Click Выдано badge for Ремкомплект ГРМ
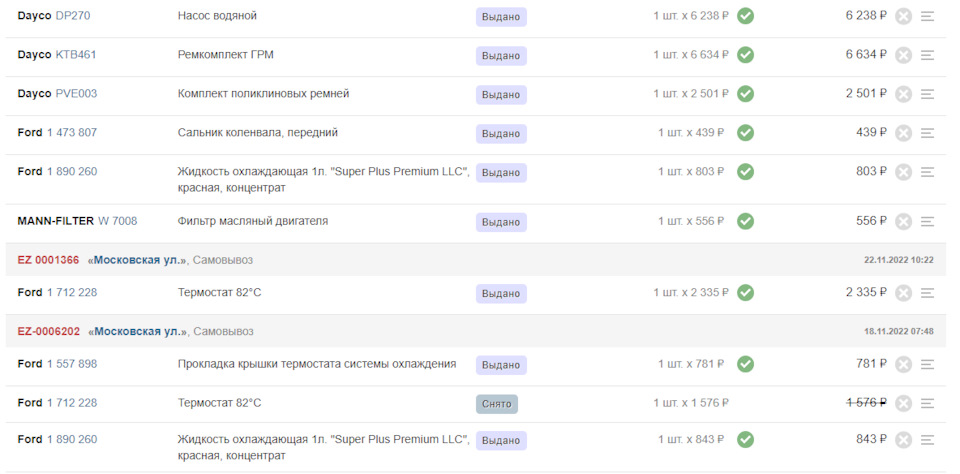The image size is (960, 474). tap(501, 56)
